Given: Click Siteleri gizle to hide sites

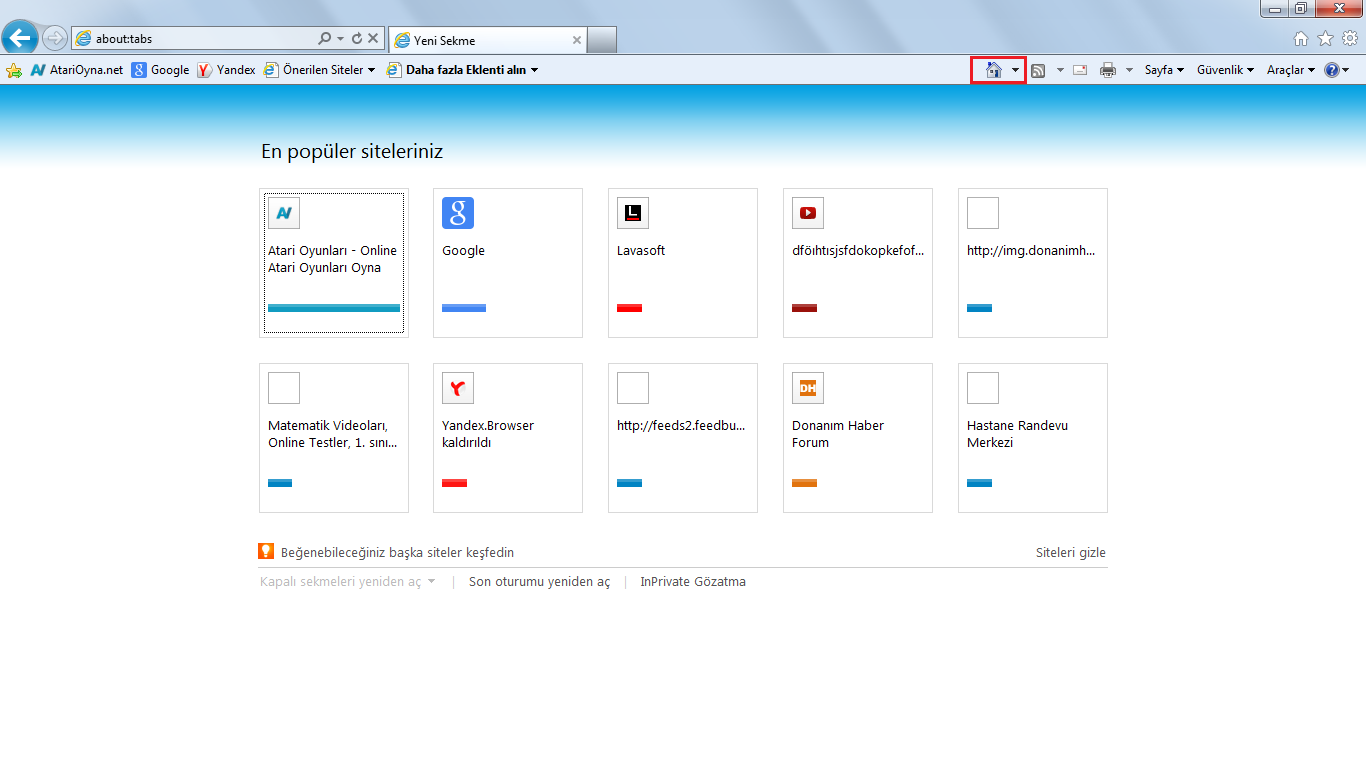Looking at the screenshot, I should click(x=1071, y=552).
